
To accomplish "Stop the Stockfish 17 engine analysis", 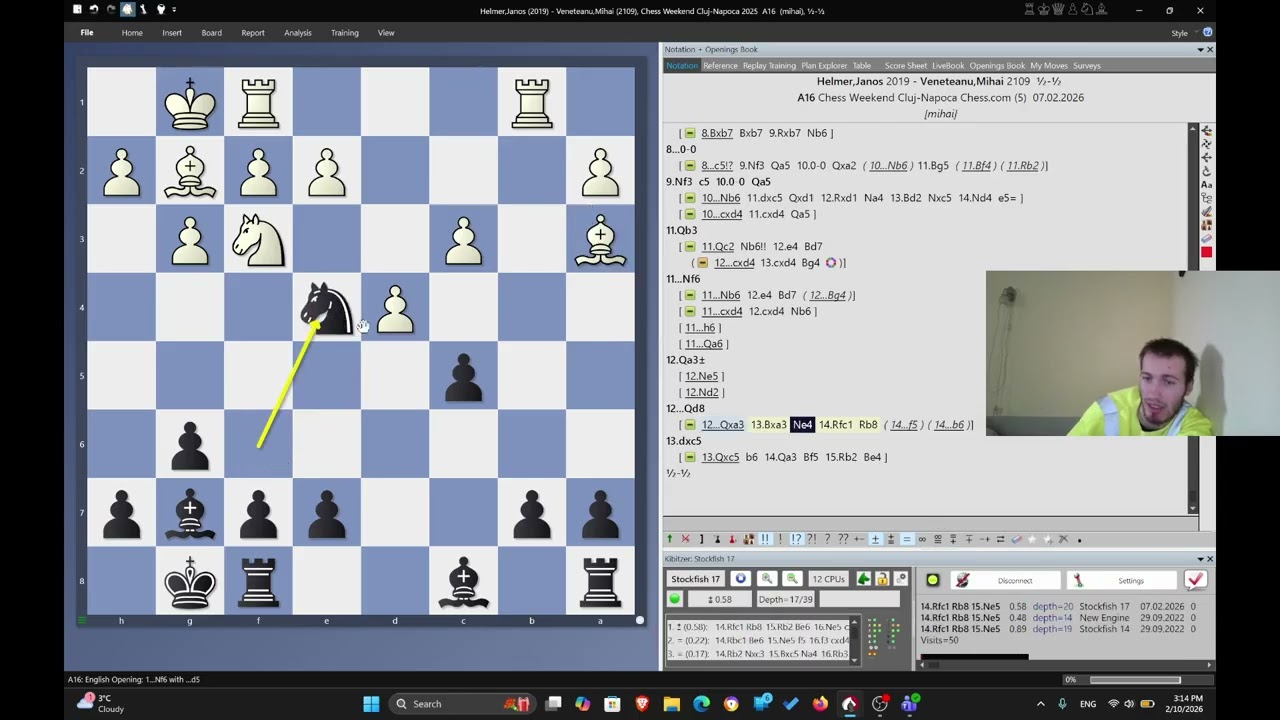I will coord(741,579).
